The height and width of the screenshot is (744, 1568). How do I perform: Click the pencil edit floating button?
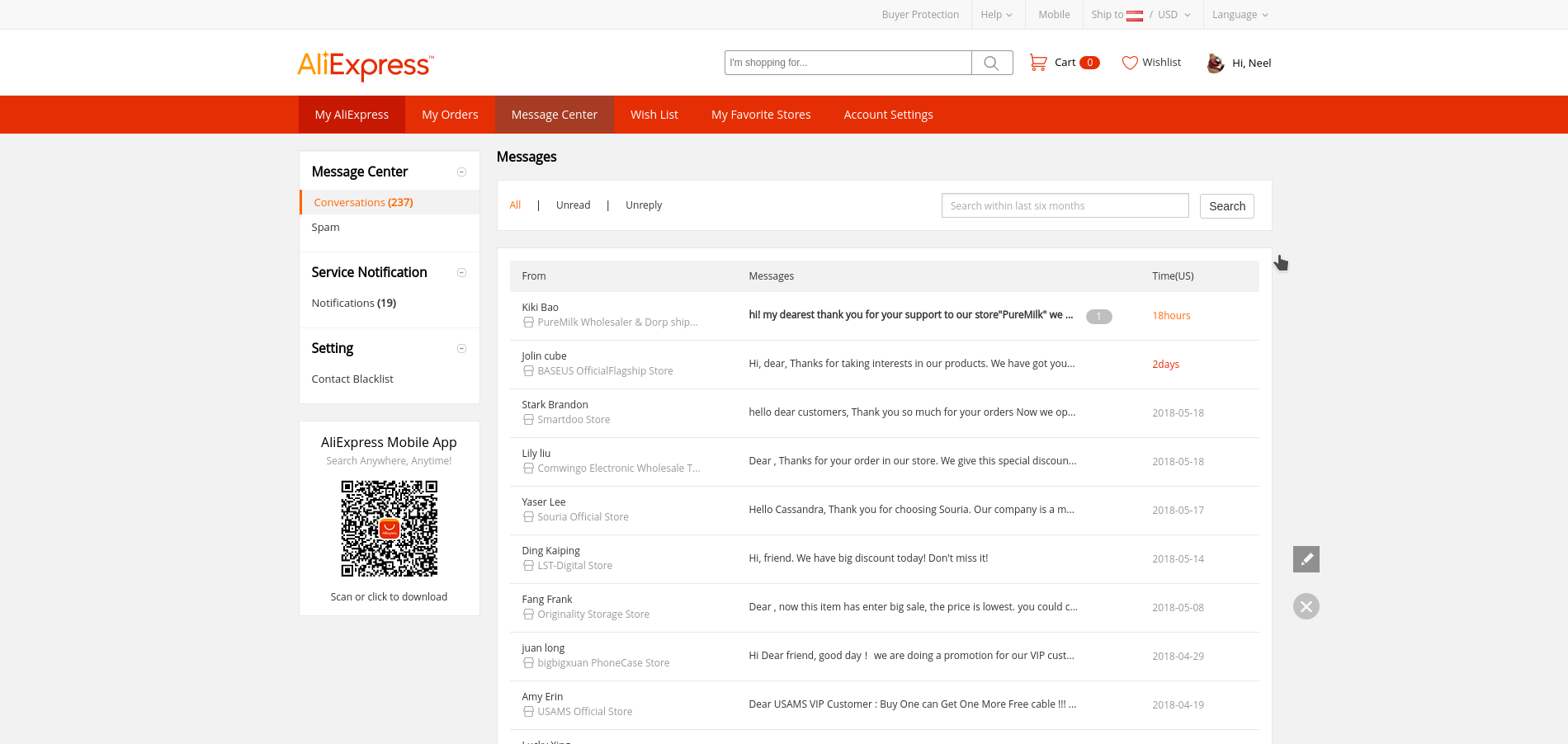click(1306, 559)
